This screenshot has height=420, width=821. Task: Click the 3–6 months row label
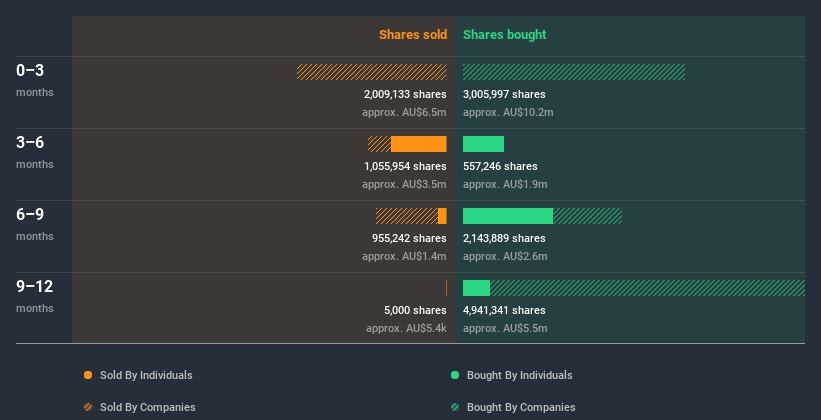[x=35, y=152]
